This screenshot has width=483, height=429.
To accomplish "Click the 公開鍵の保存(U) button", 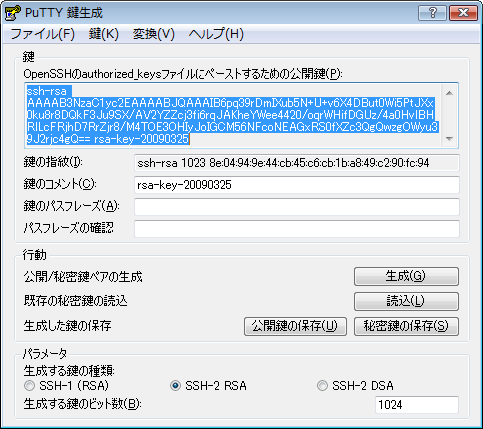I will (x=295, y=326).
